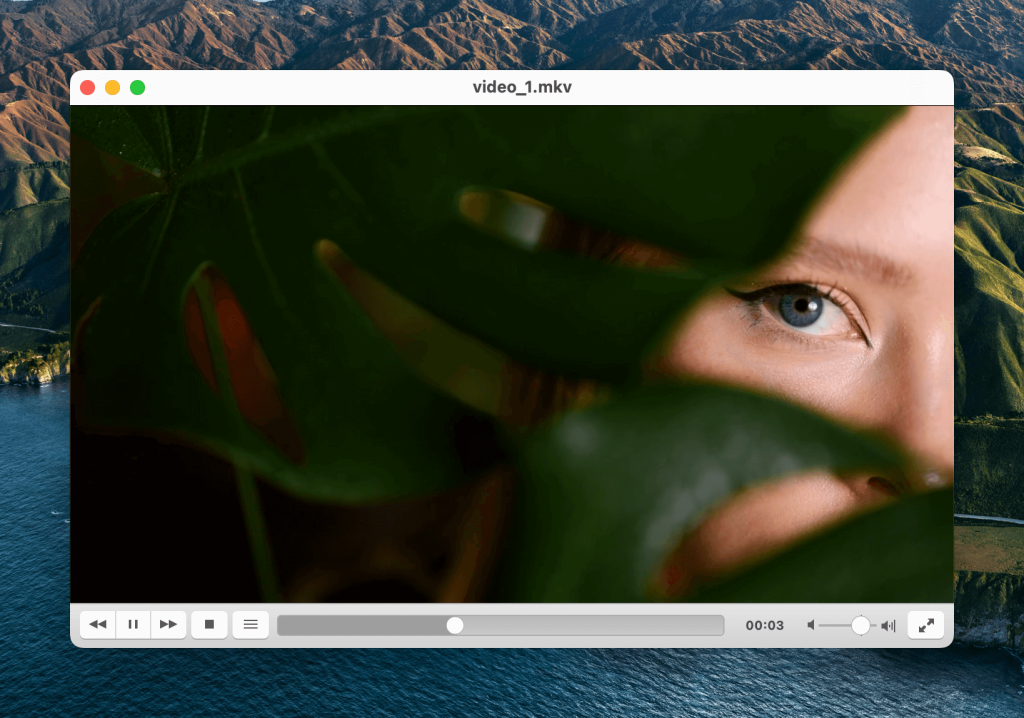Click the seek bar's round playhead
1024x718 pixels.
point(455,625)
